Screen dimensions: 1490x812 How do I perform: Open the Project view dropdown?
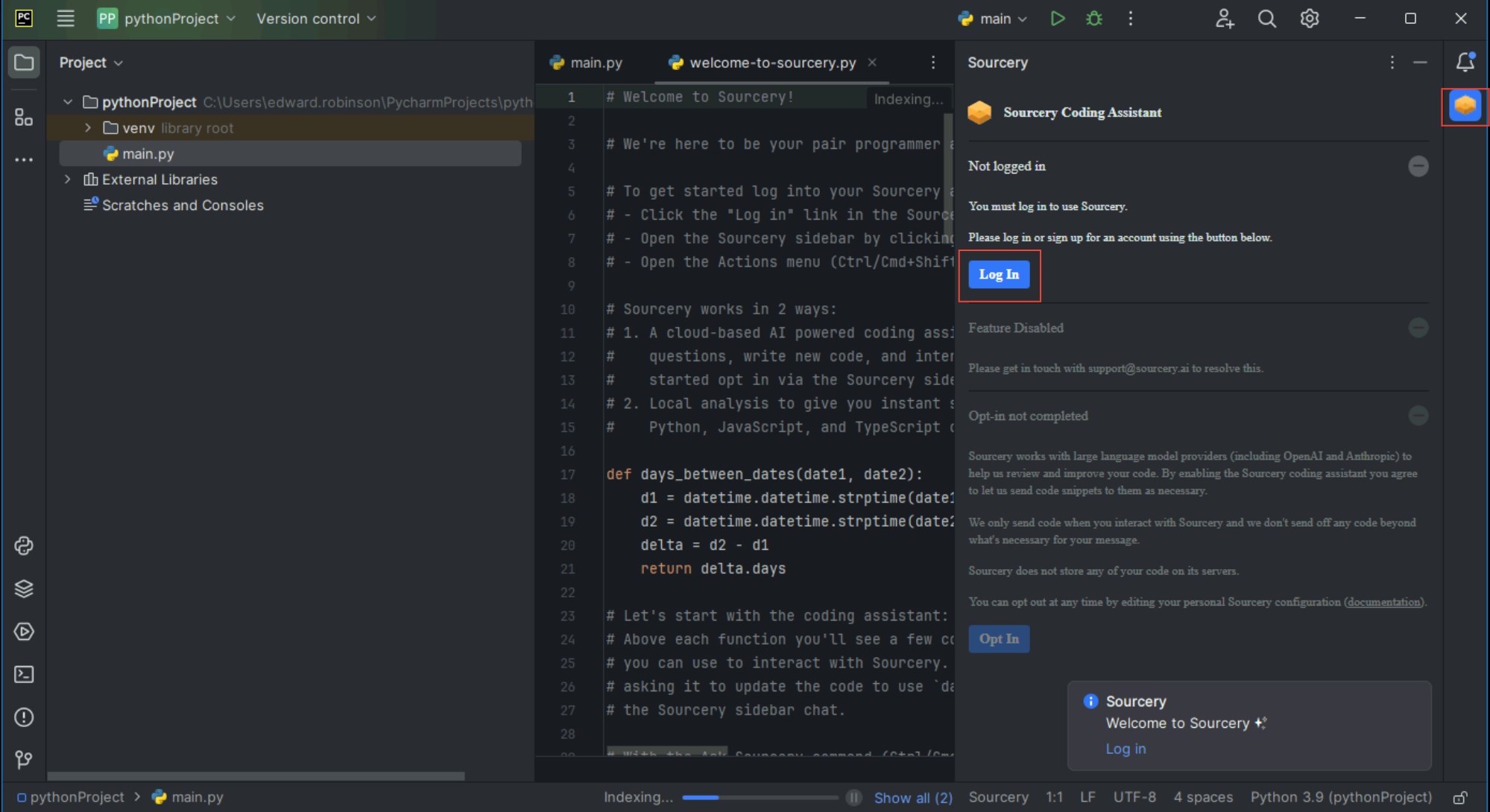tap(91, 63)
